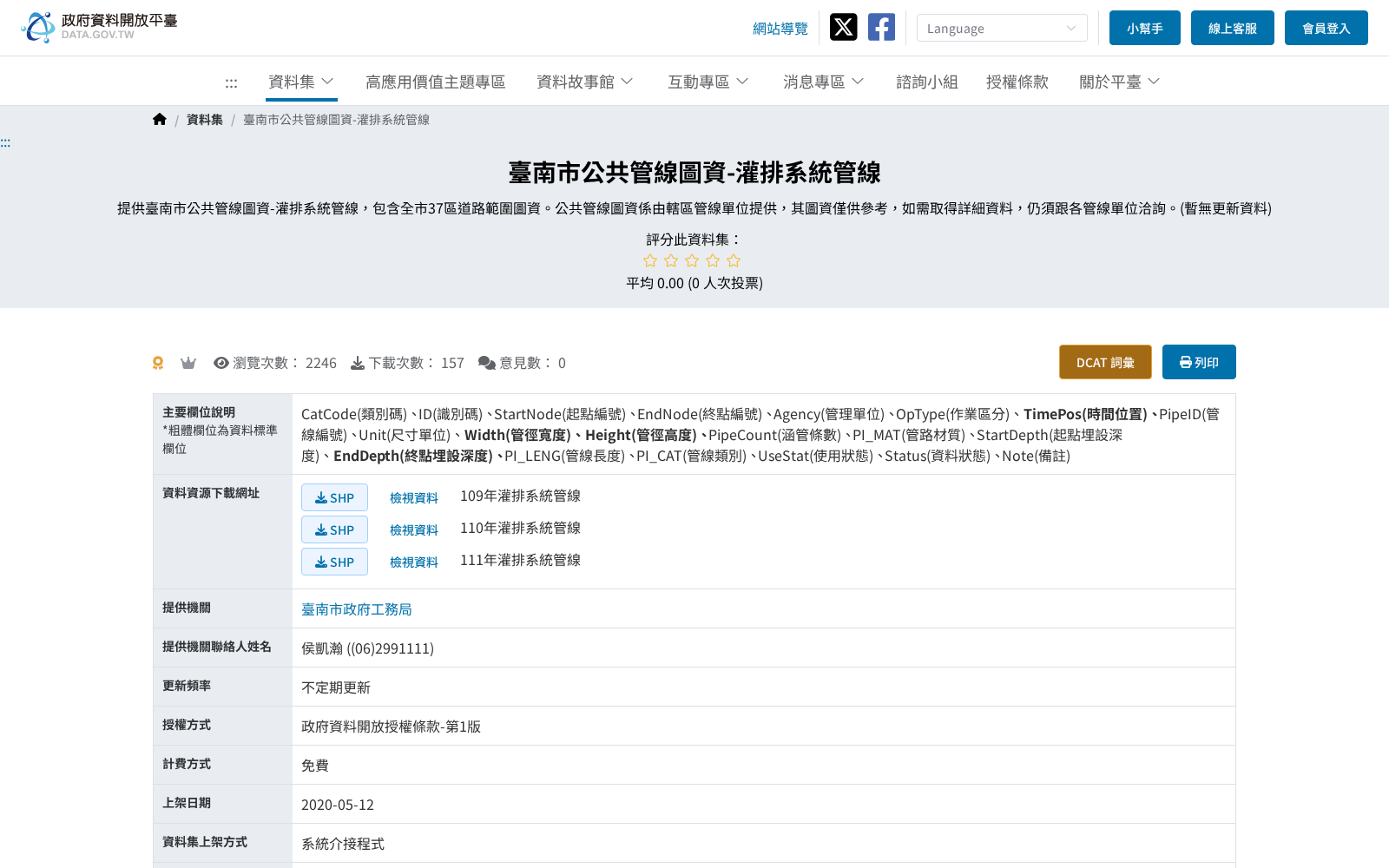Open 授權條款 menu item
Screen dimensions: 1389x868
coord(1017,82)
